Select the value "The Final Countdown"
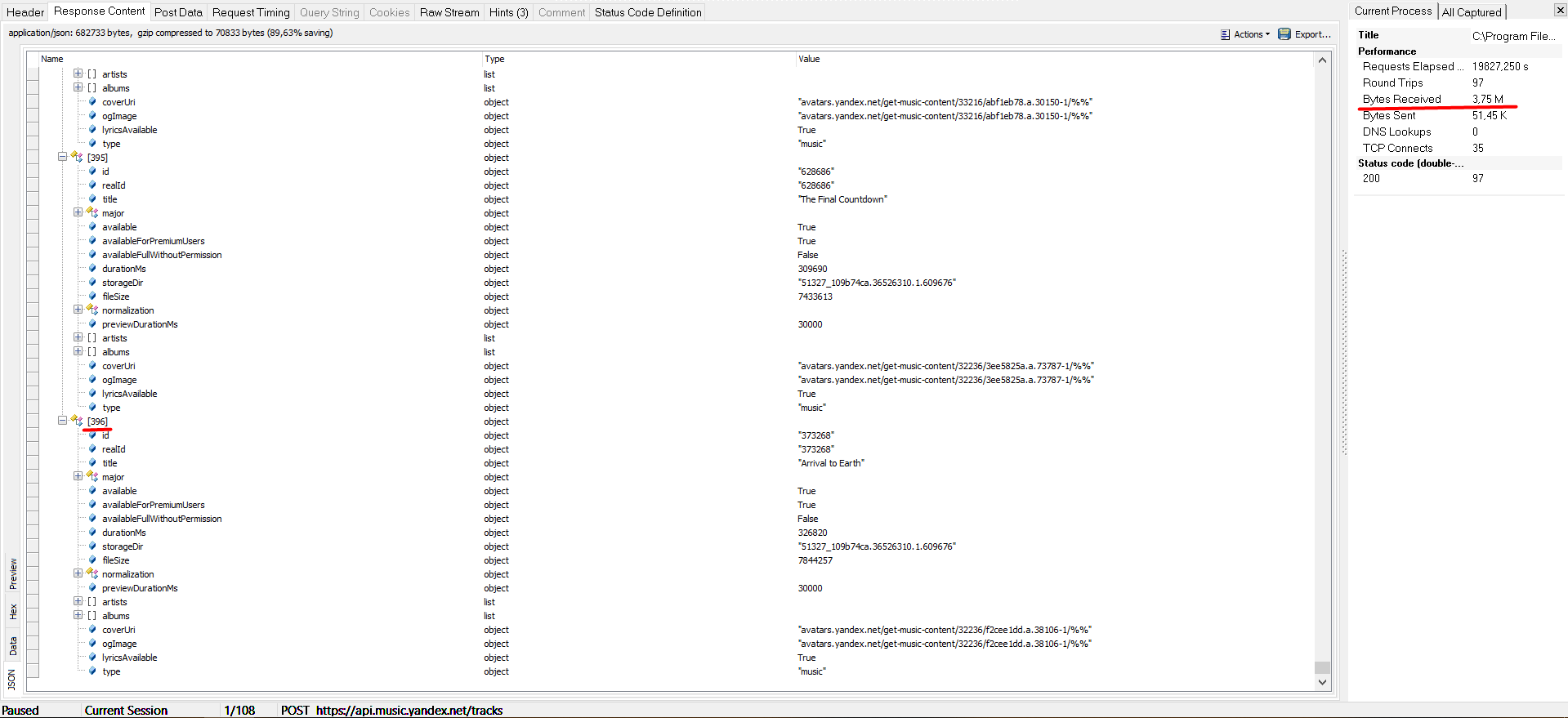The image size is (1568, 718). 842,199
